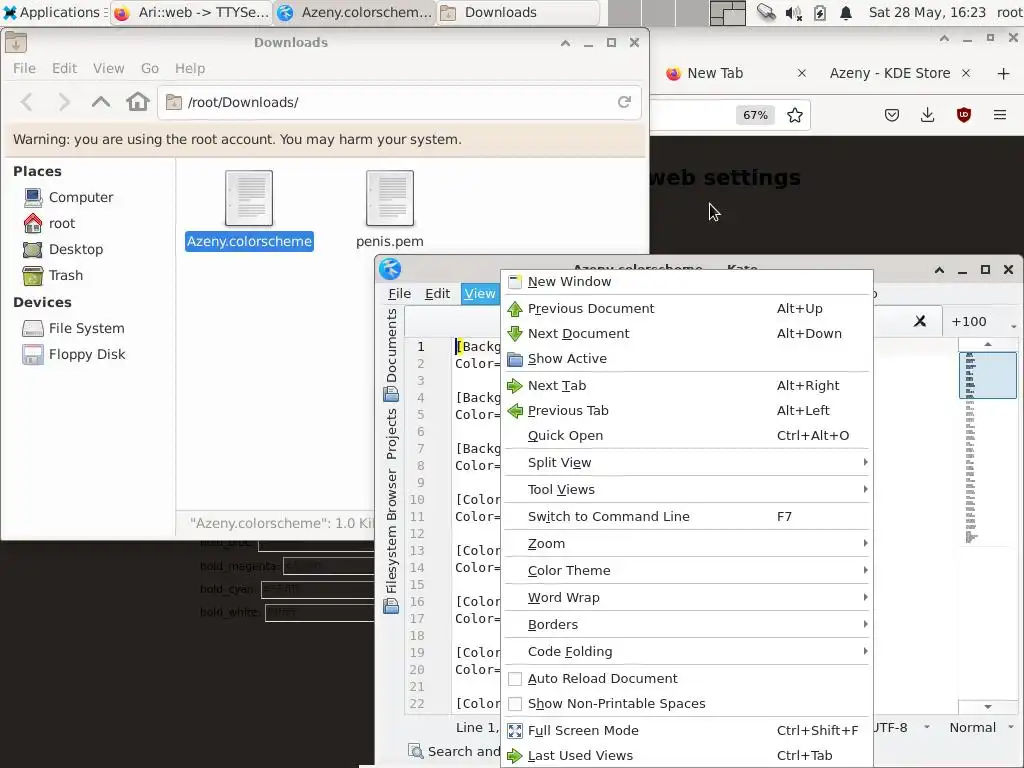Expand the Split View submenu
Image resolution: width=1024 pixels, height=768 pixels.
pyautogui.click(x=687, y=462)
